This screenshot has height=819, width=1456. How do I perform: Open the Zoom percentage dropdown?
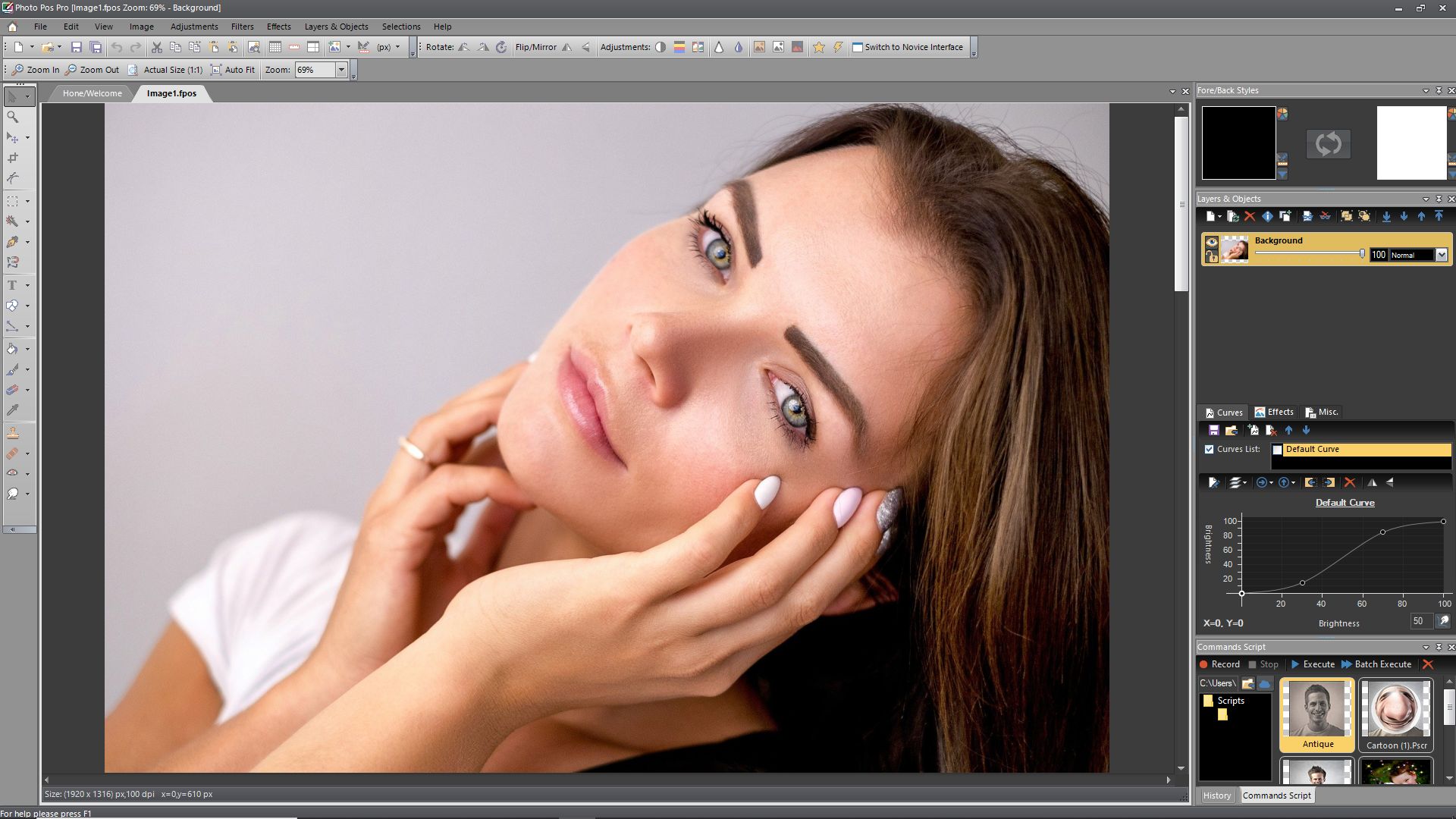(341, 70)
